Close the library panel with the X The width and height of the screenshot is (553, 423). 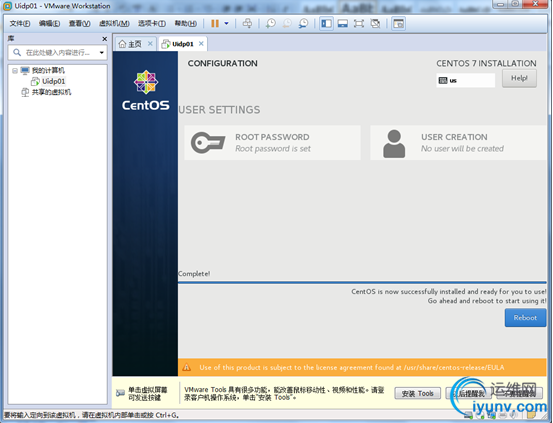104,39
